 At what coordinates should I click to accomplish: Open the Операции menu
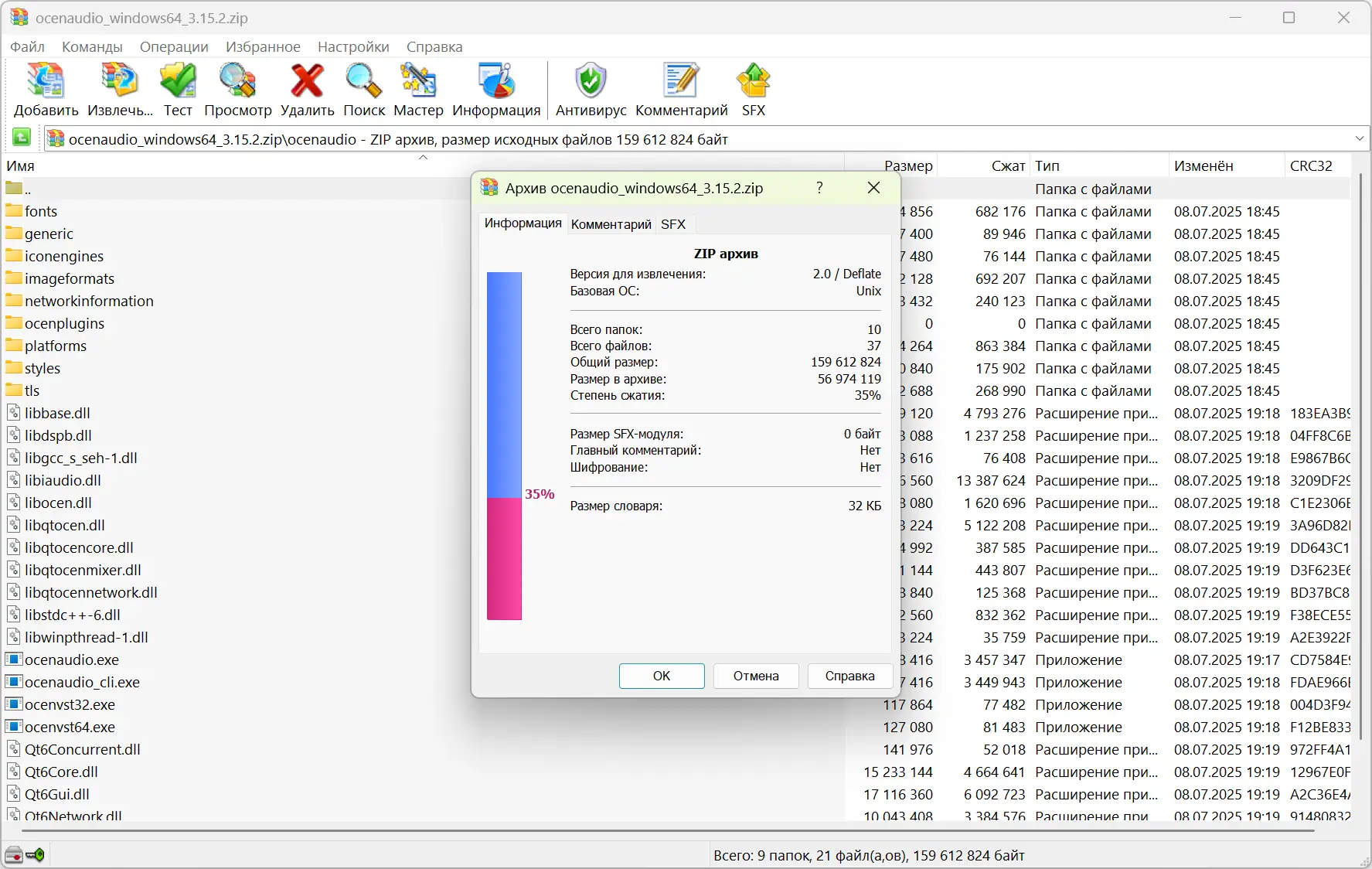[x=174, y=46]
